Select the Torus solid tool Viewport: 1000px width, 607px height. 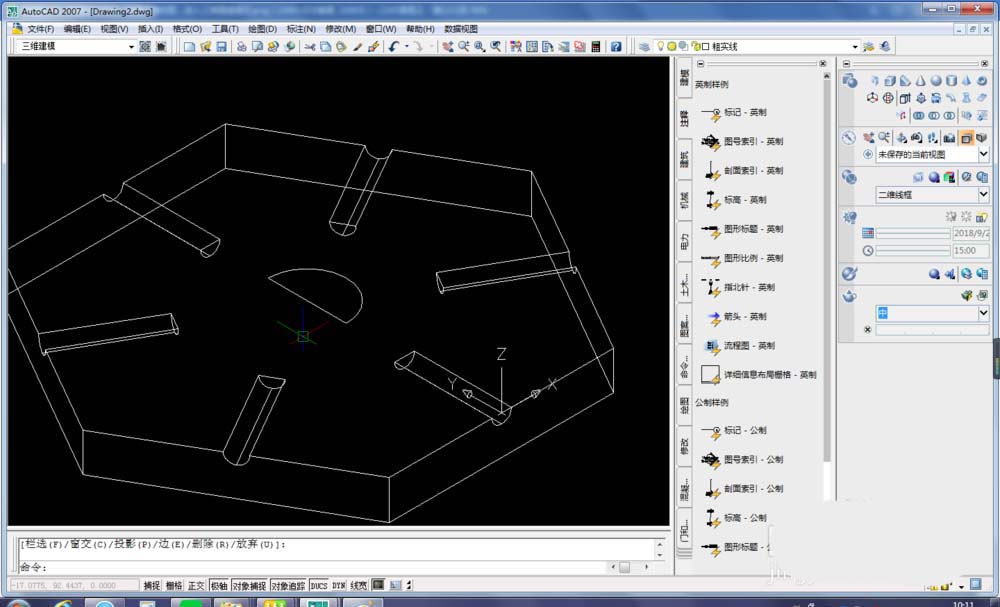(982, 81)
